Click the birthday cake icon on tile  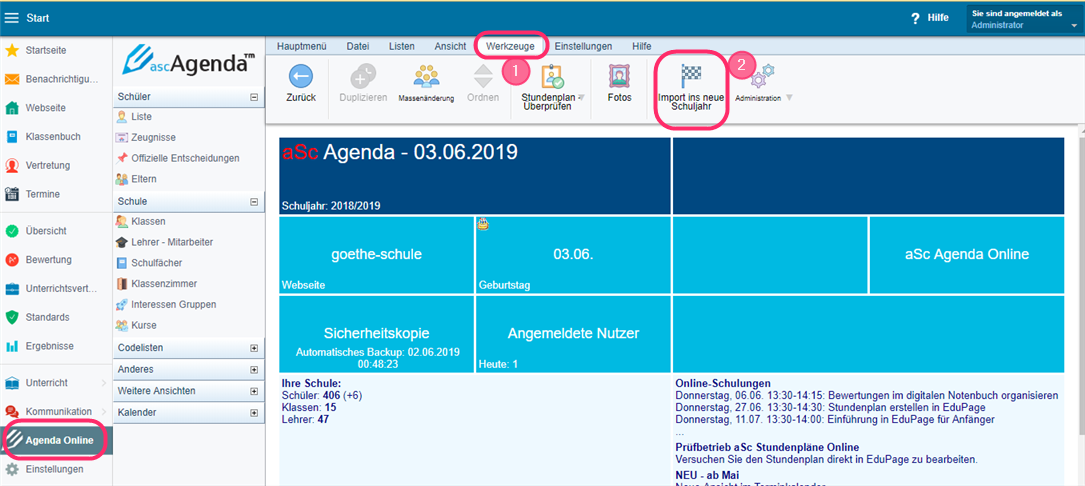click(x=483, y=224)
